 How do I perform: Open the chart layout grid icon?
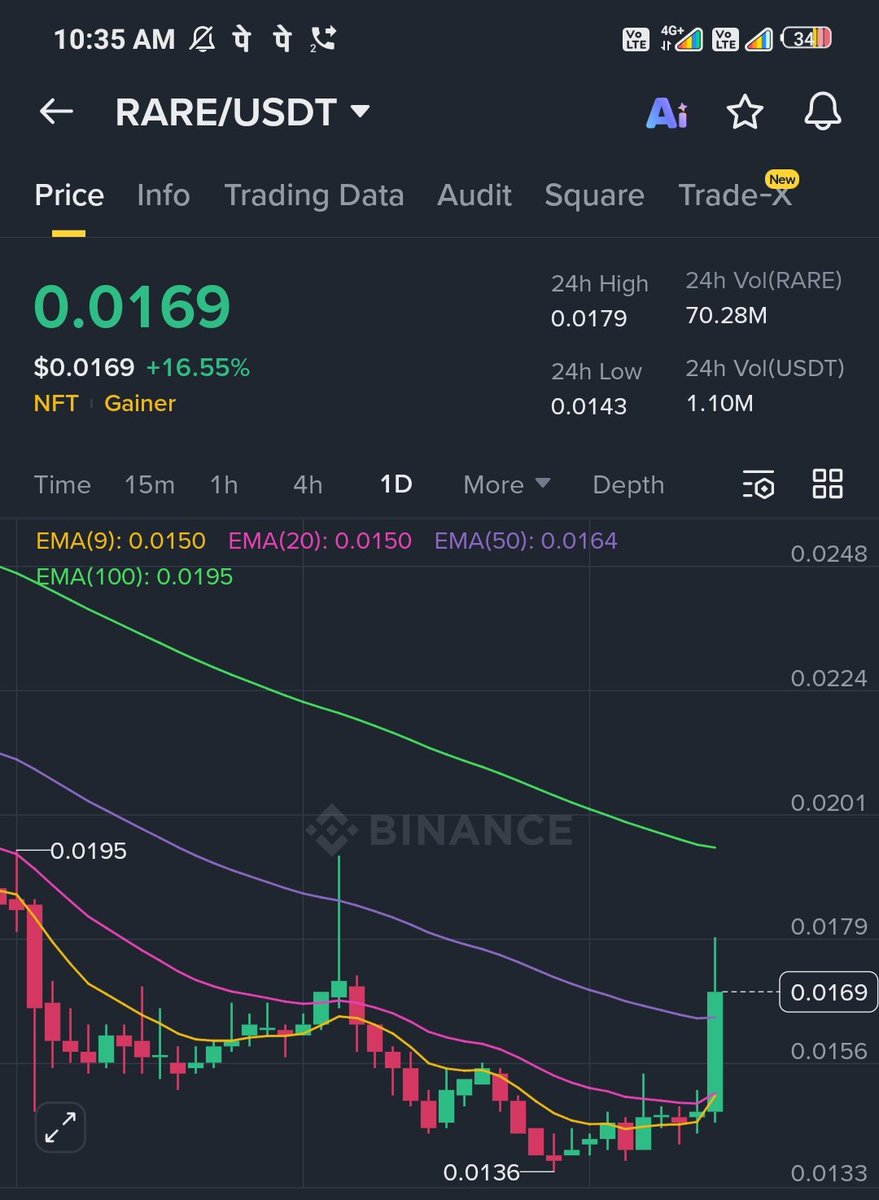[x=827, y=484]
